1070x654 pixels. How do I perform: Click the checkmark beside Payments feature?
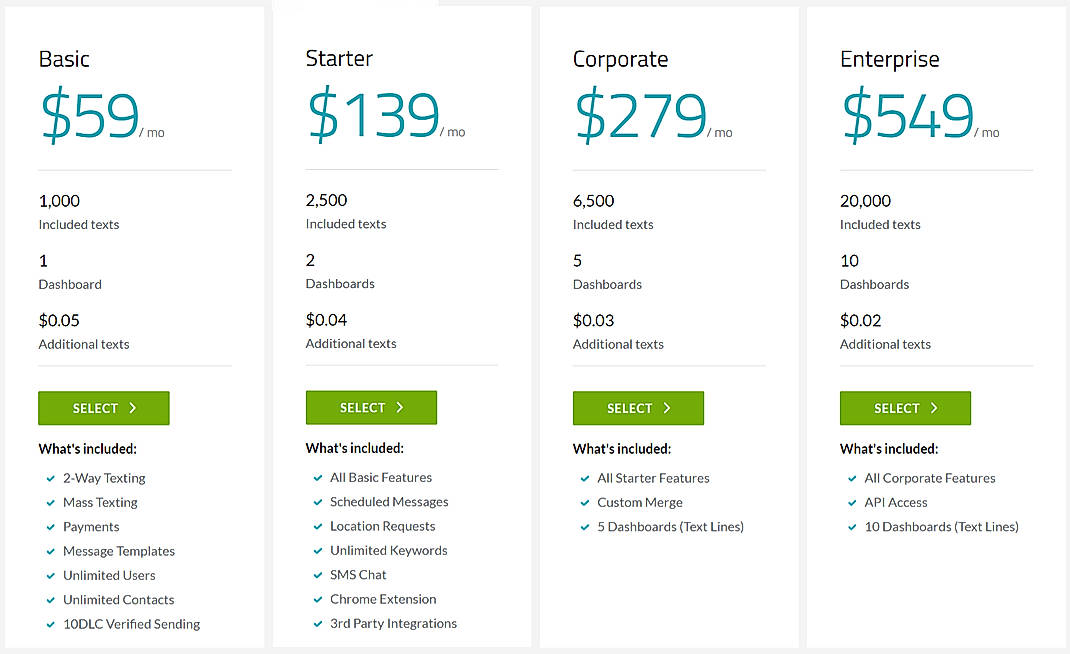(50, 526)
